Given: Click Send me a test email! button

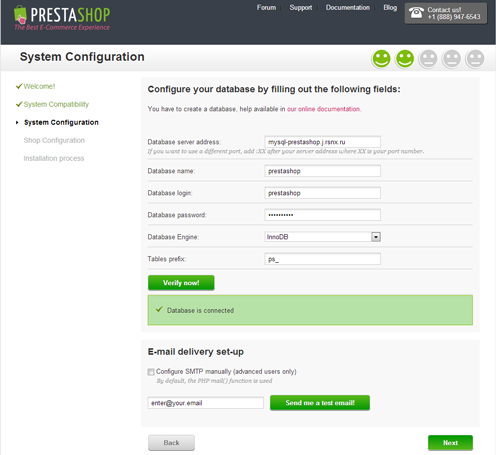Looking at the screenshot, I should point(320,403).
